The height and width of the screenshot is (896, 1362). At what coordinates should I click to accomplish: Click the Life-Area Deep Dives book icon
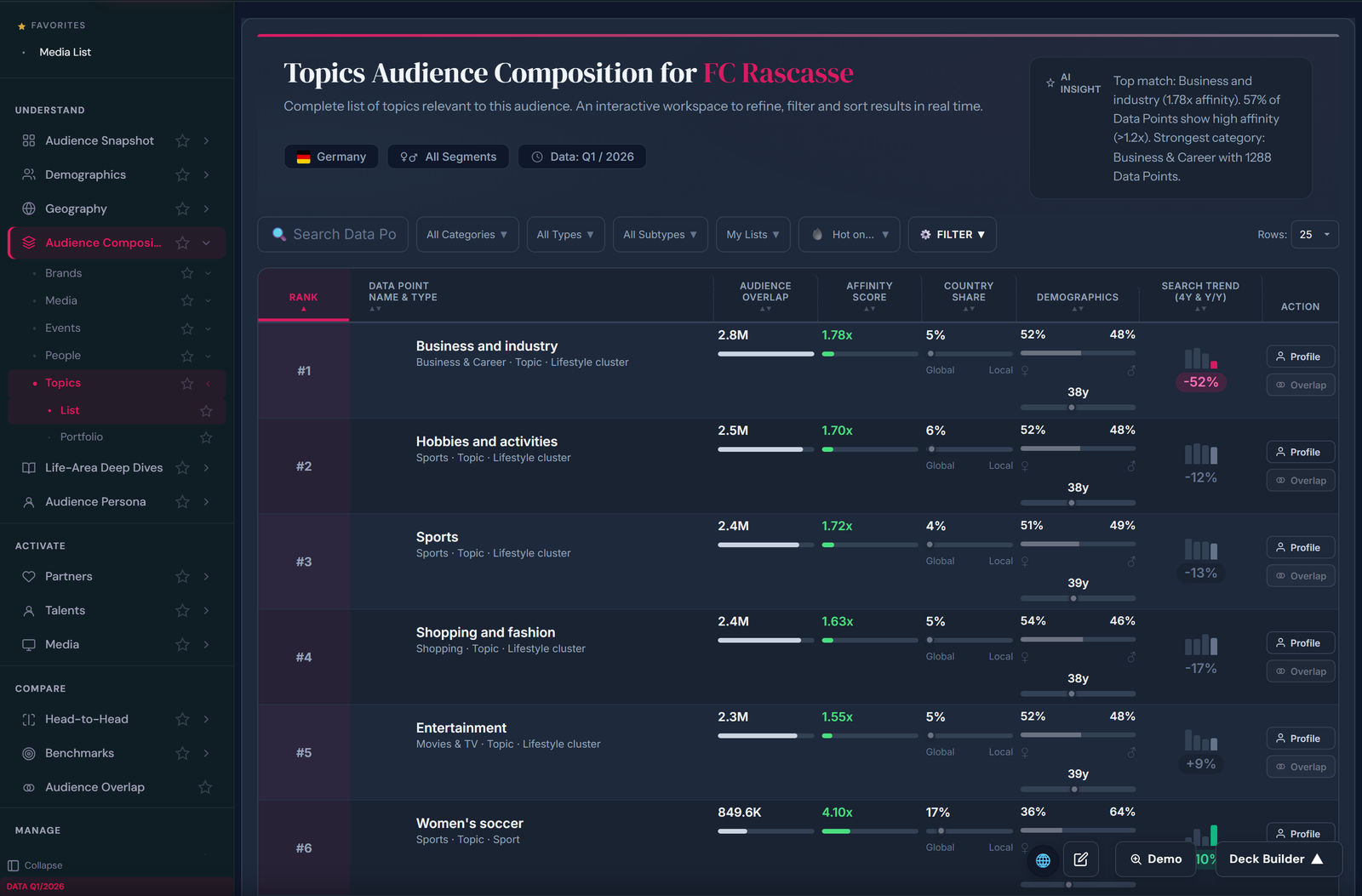click(29, 468)
